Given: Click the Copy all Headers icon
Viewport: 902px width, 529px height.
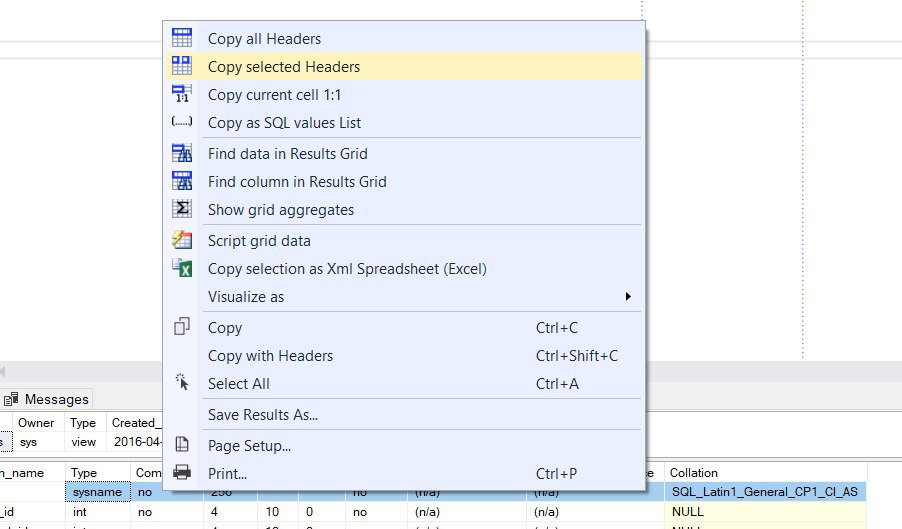Looking at the screenshot, I should [182, 39].
